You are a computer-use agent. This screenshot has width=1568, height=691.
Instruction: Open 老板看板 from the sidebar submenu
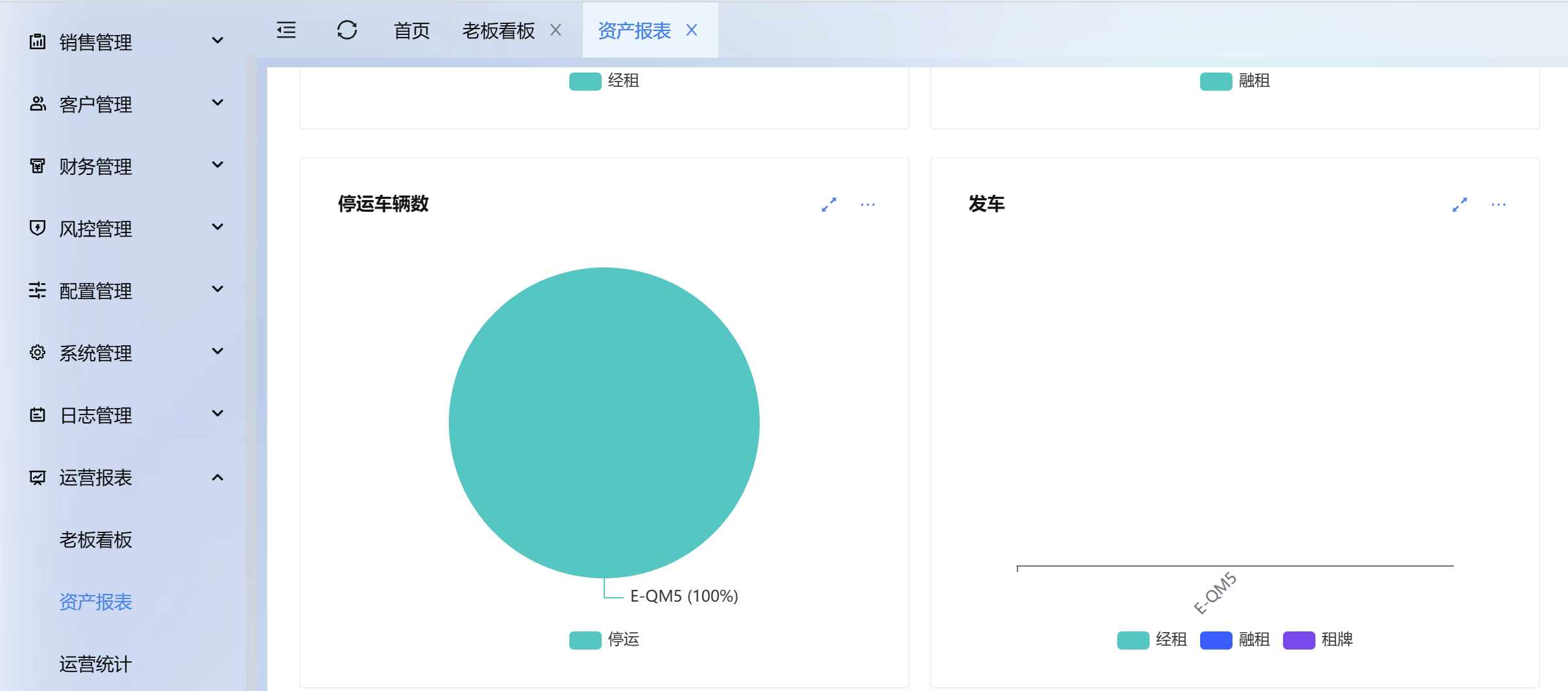point(96,539)
